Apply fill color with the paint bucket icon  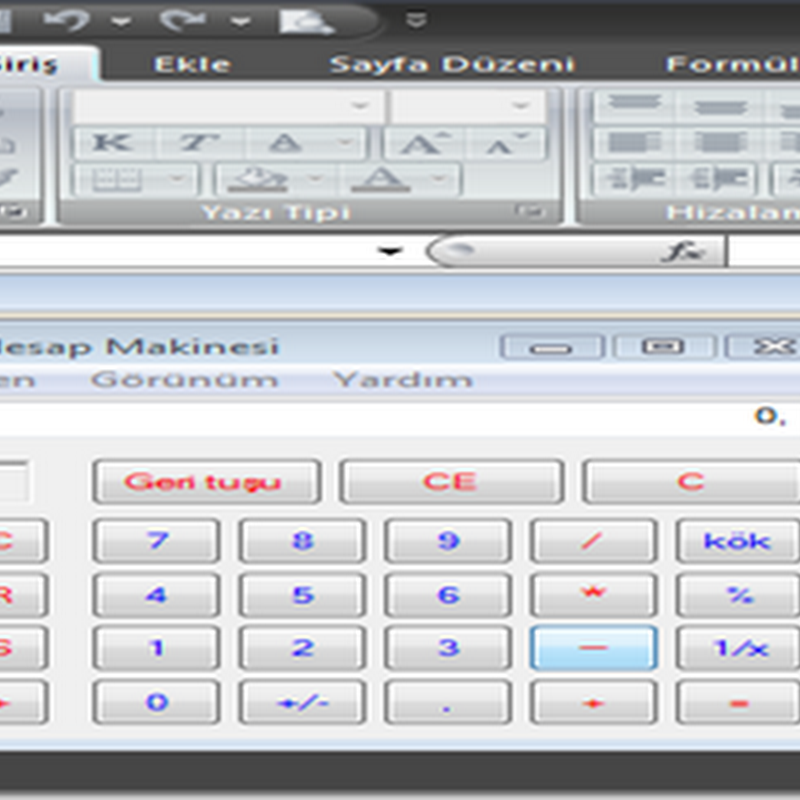(x=257, y=180)
